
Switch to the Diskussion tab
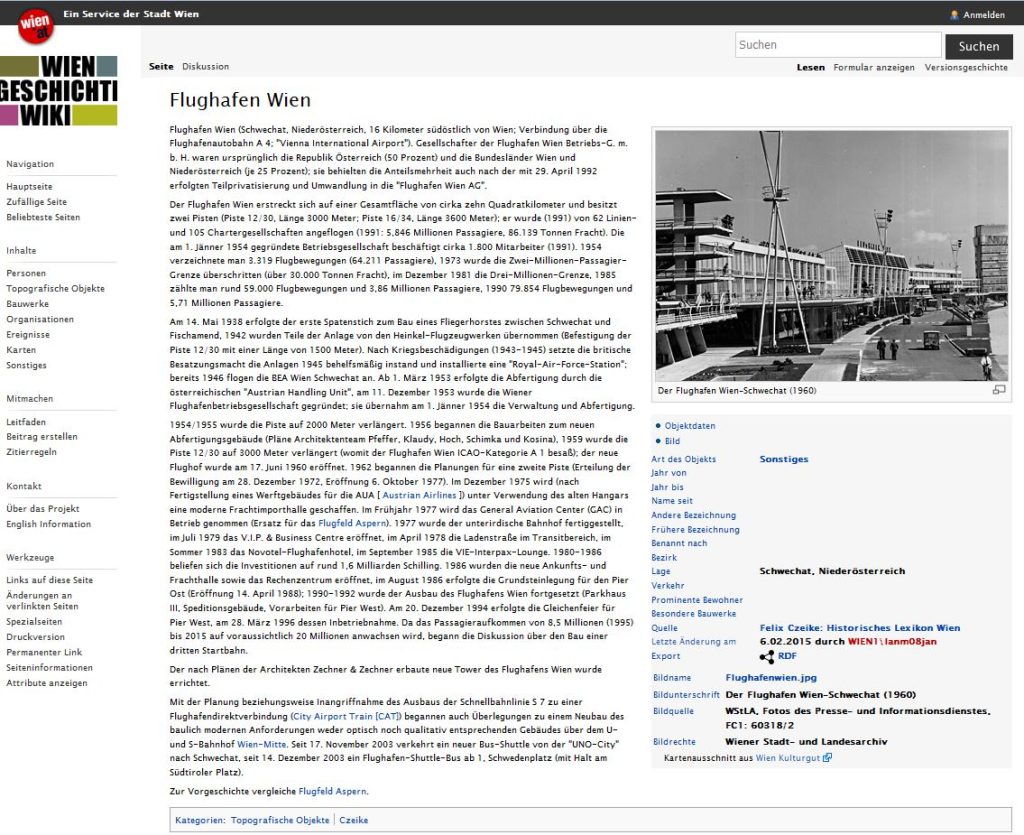tap(205, 67)
